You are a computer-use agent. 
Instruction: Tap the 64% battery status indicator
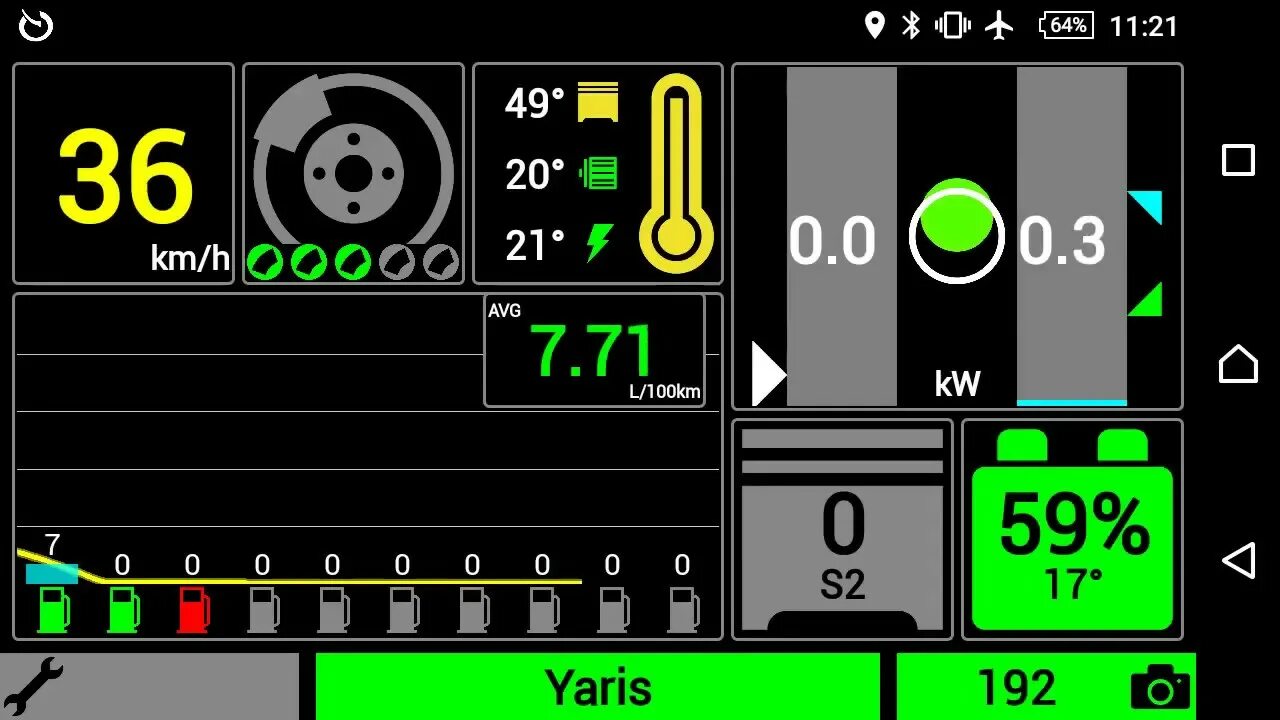coord(1066,25)
